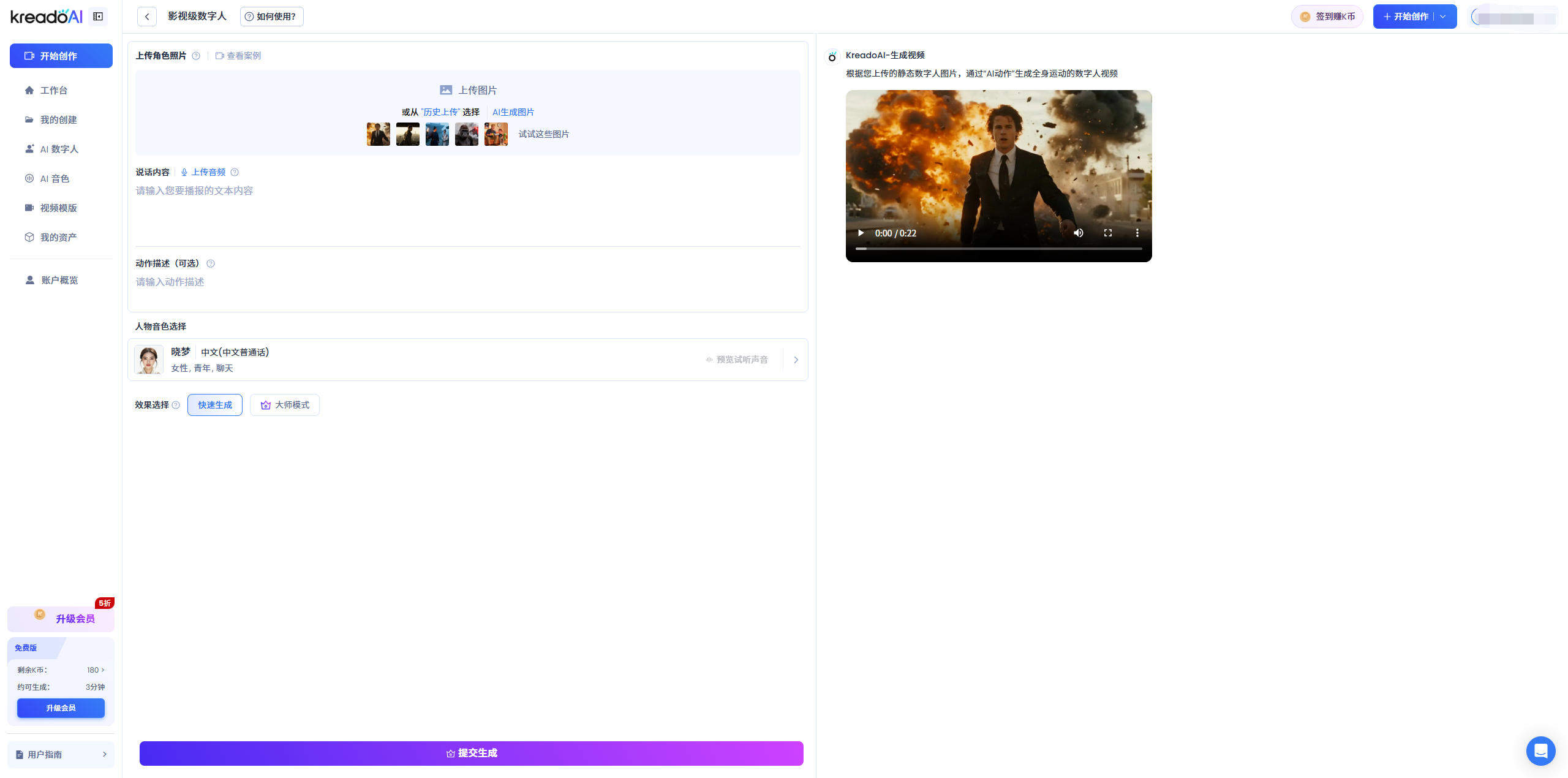Open AI 数字人 in the sidebar

[59, 149]
